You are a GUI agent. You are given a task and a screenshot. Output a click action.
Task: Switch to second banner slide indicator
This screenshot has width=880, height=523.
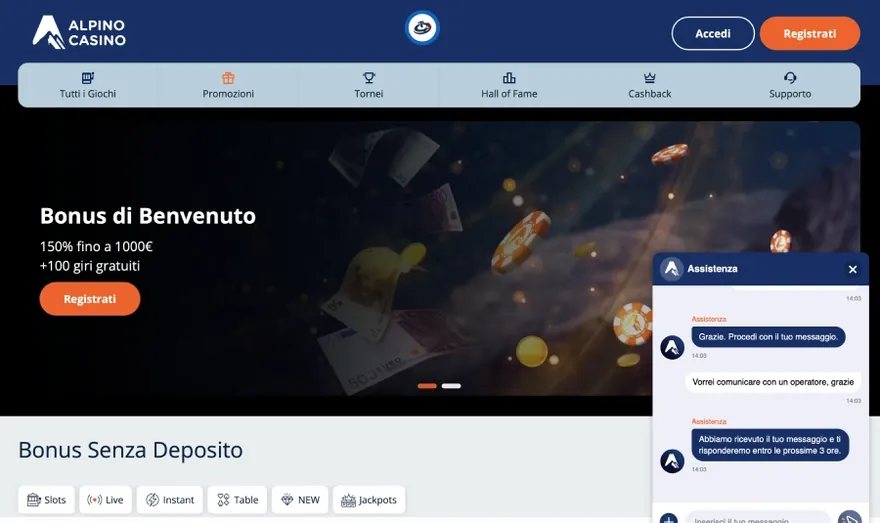(x=451, y=386)
